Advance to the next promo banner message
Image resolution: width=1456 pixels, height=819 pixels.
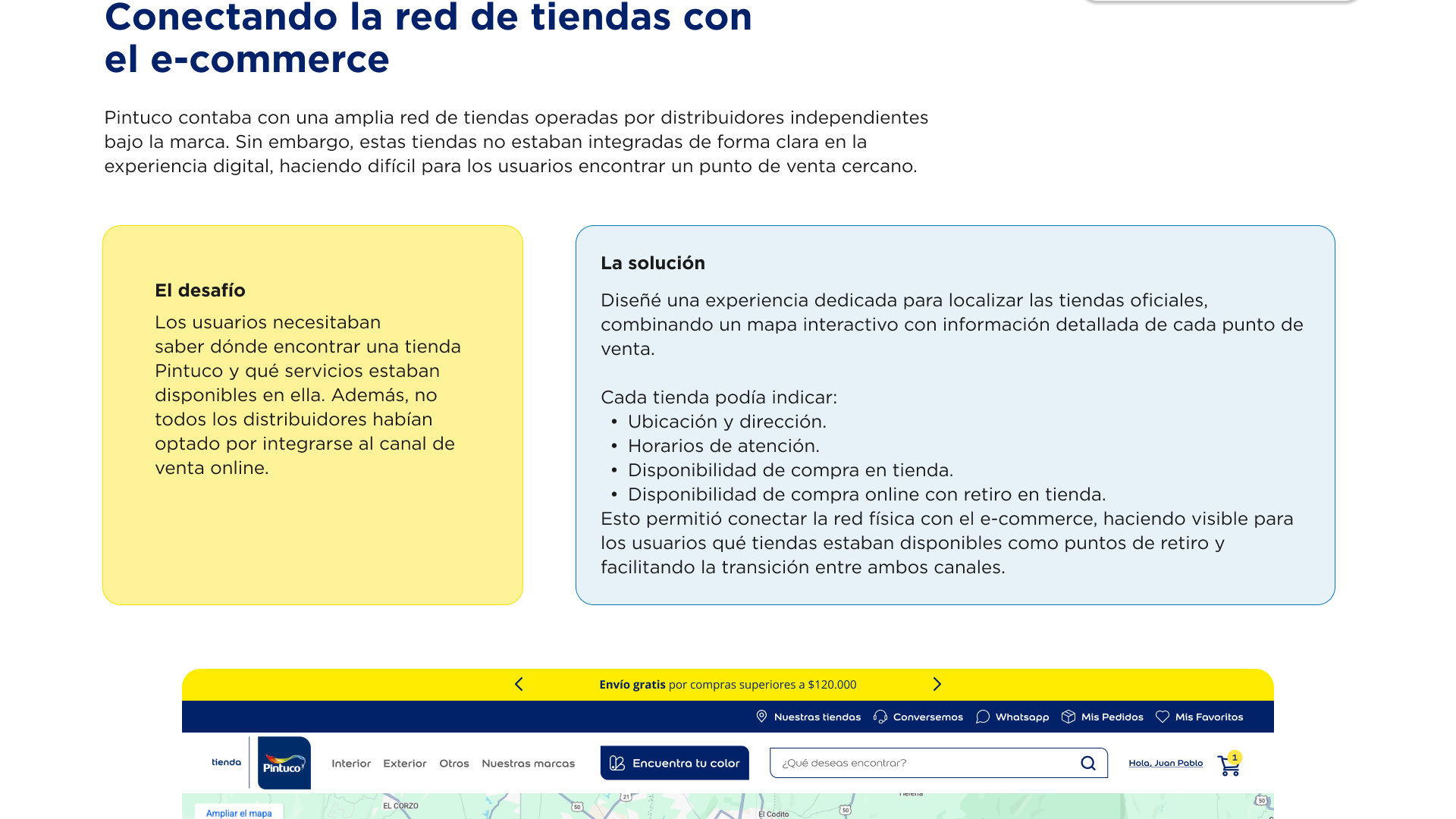pos(937,684)
